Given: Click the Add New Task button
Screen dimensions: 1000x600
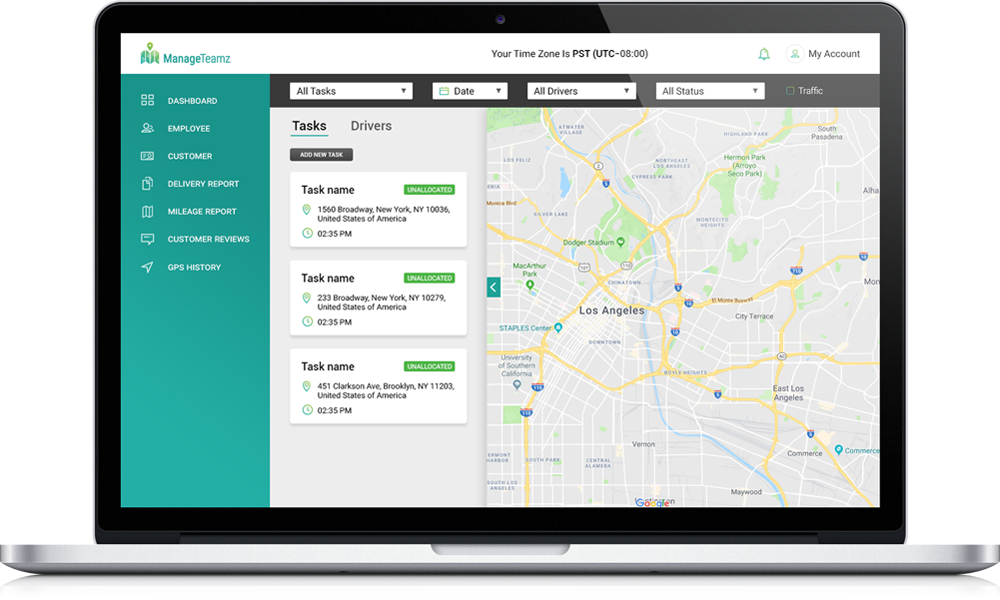Looking at the screenshot, I should 321,155.
